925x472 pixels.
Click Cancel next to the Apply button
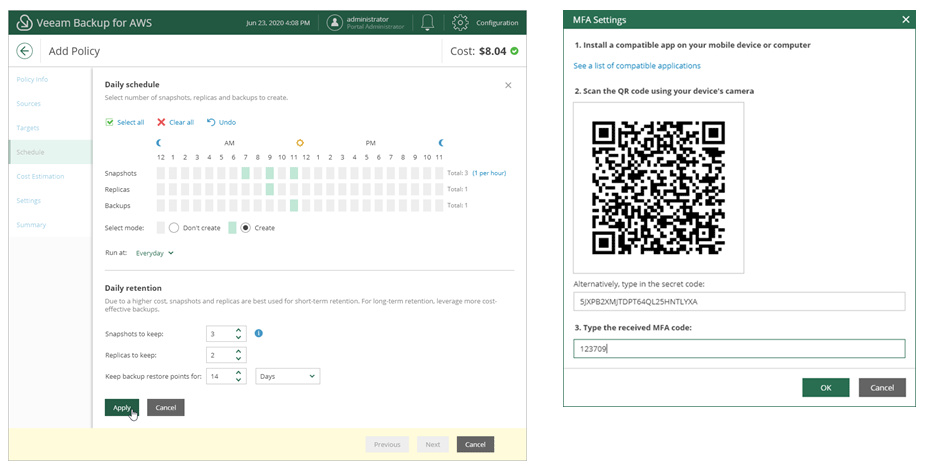click(x=166, y=408)
